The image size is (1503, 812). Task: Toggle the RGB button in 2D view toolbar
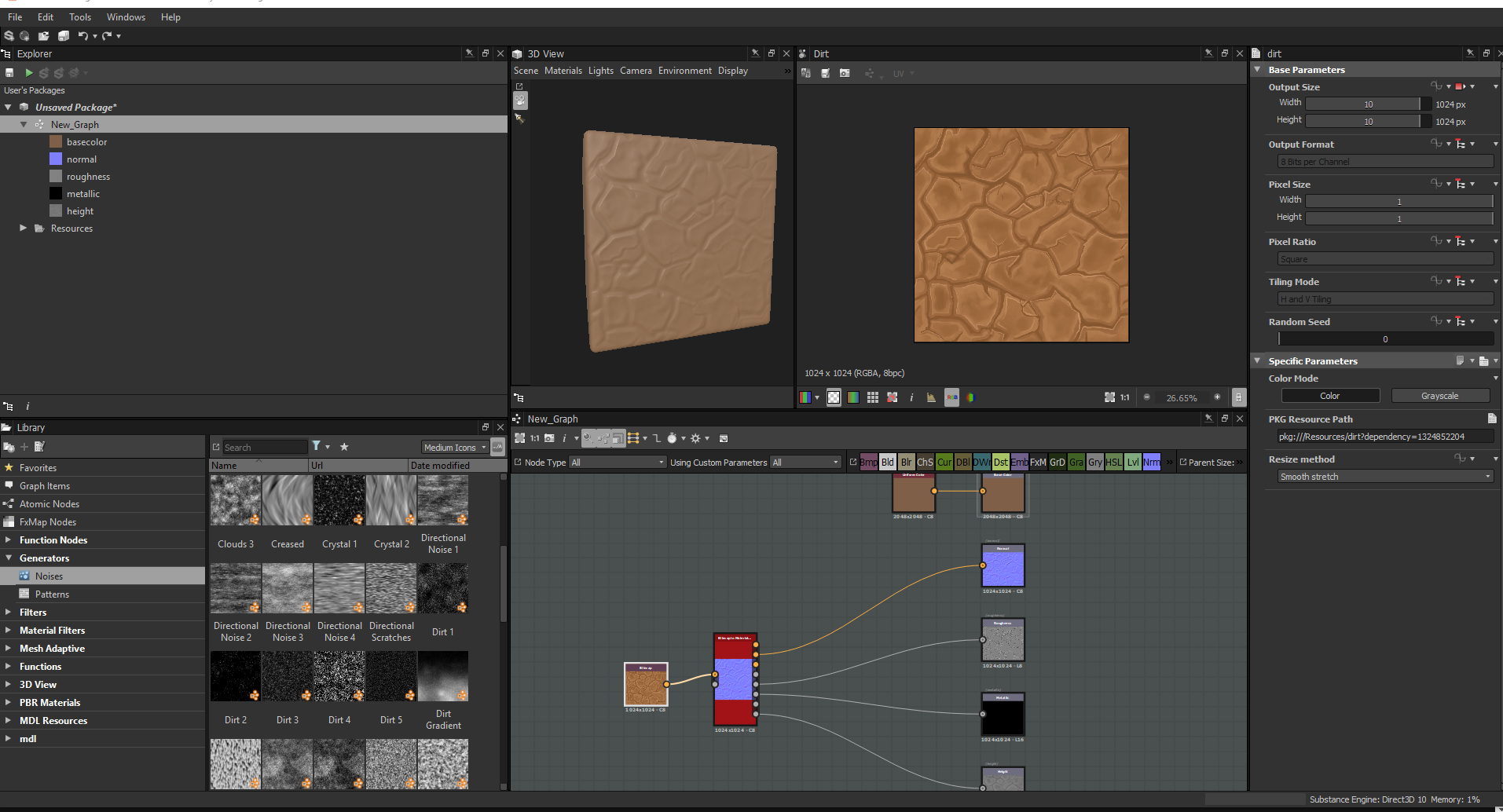point(951,397)
